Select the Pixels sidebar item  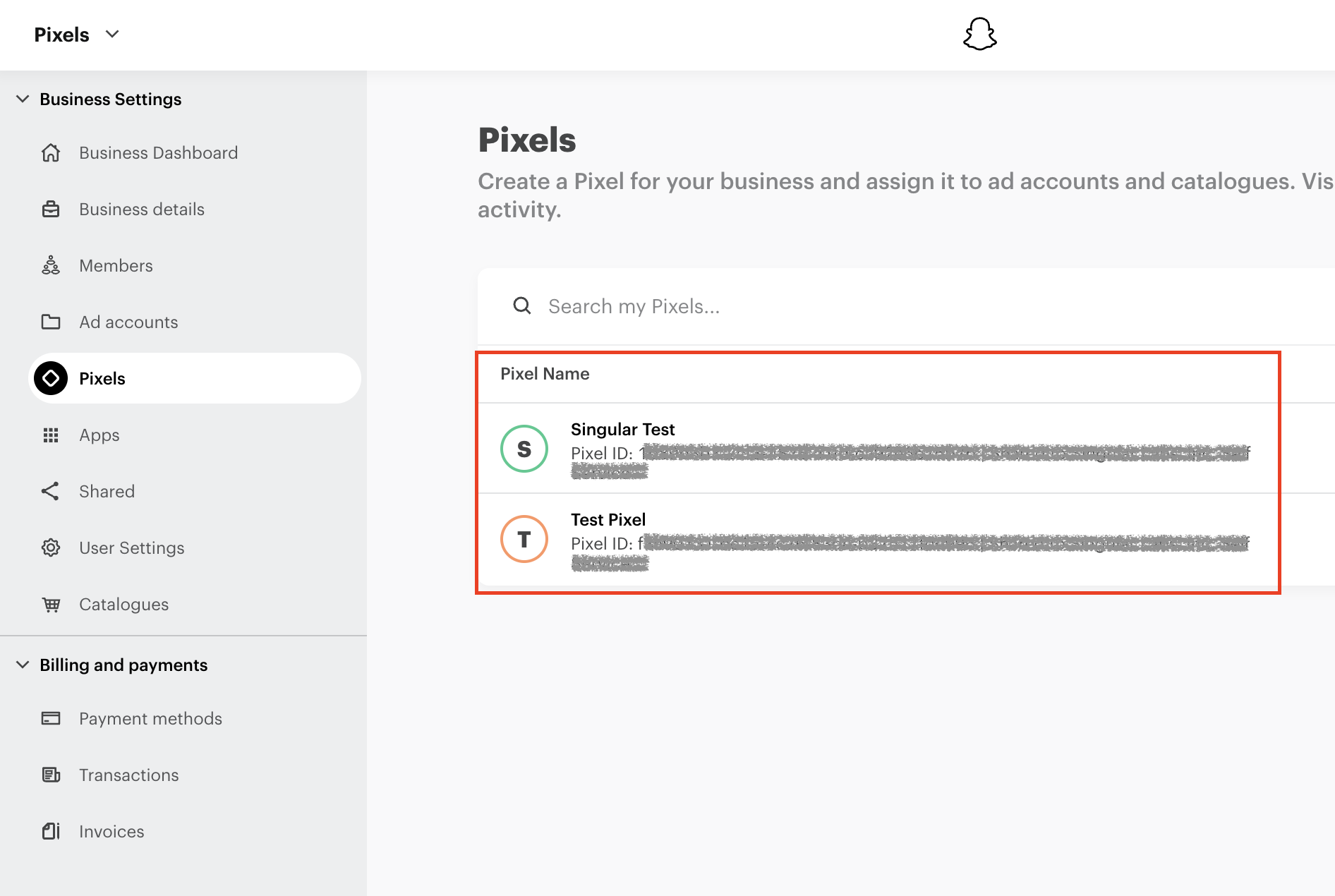point(195,378)
